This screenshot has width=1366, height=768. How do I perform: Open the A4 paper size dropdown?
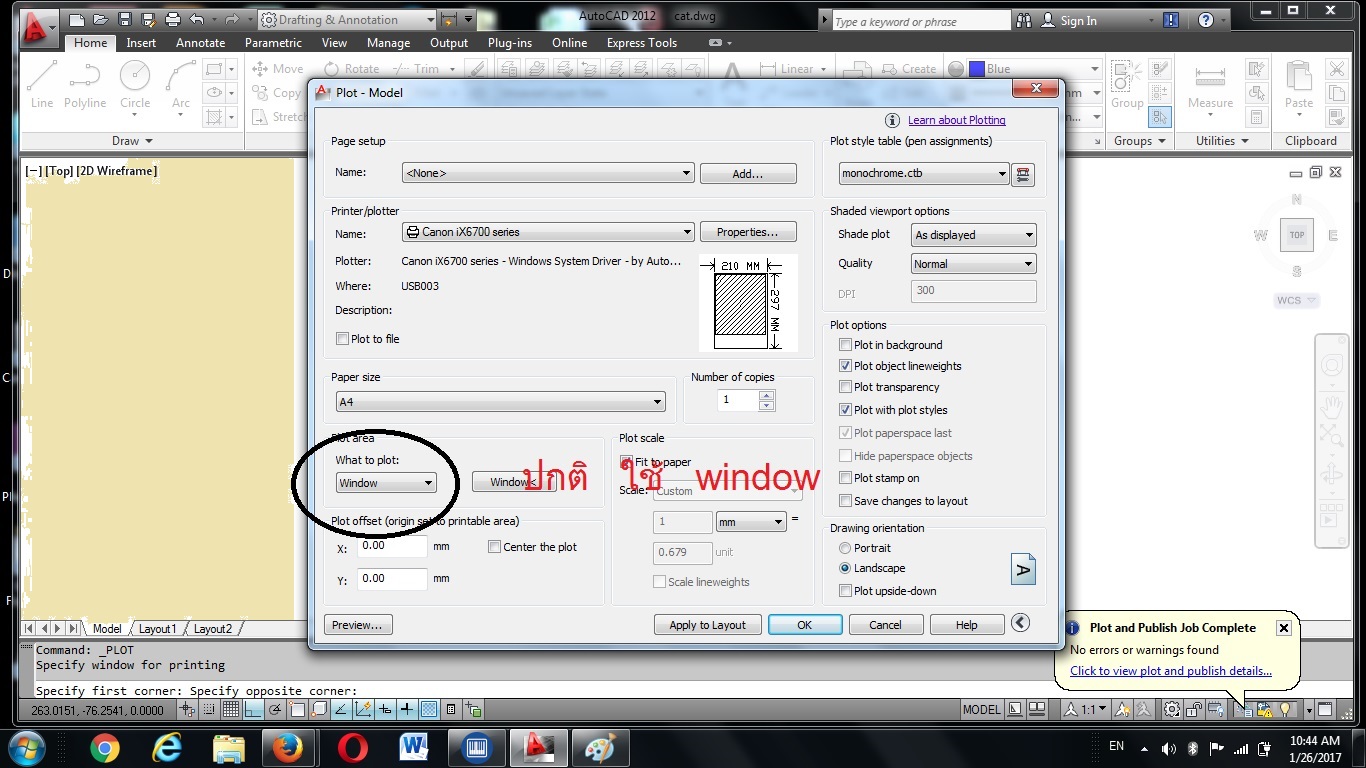pos(501,402)
